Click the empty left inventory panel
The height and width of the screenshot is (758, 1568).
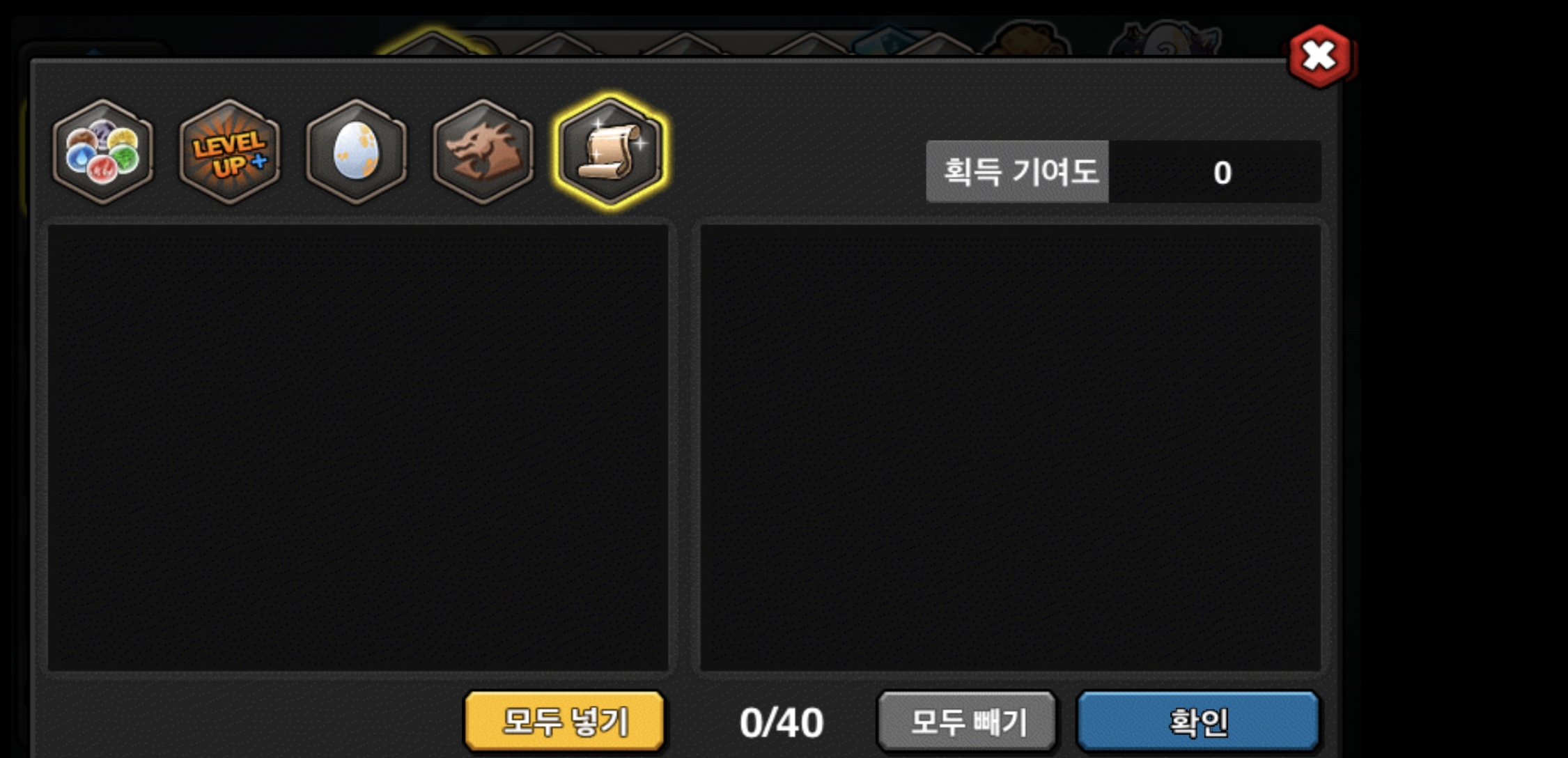pyautogui.click(x=357, y=447)
